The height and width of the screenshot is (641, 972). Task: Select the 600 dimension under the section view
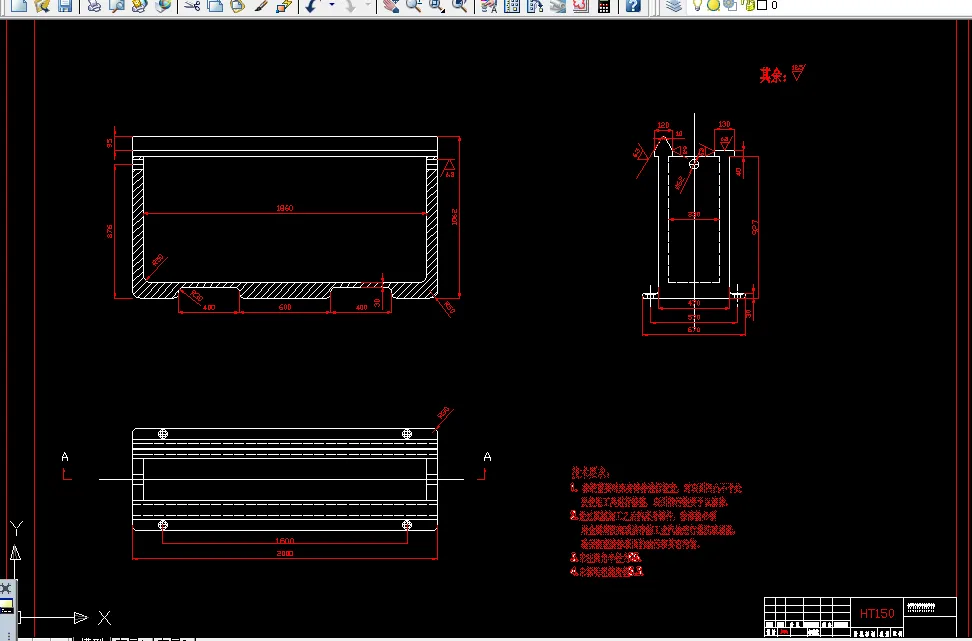coord(285,307)
